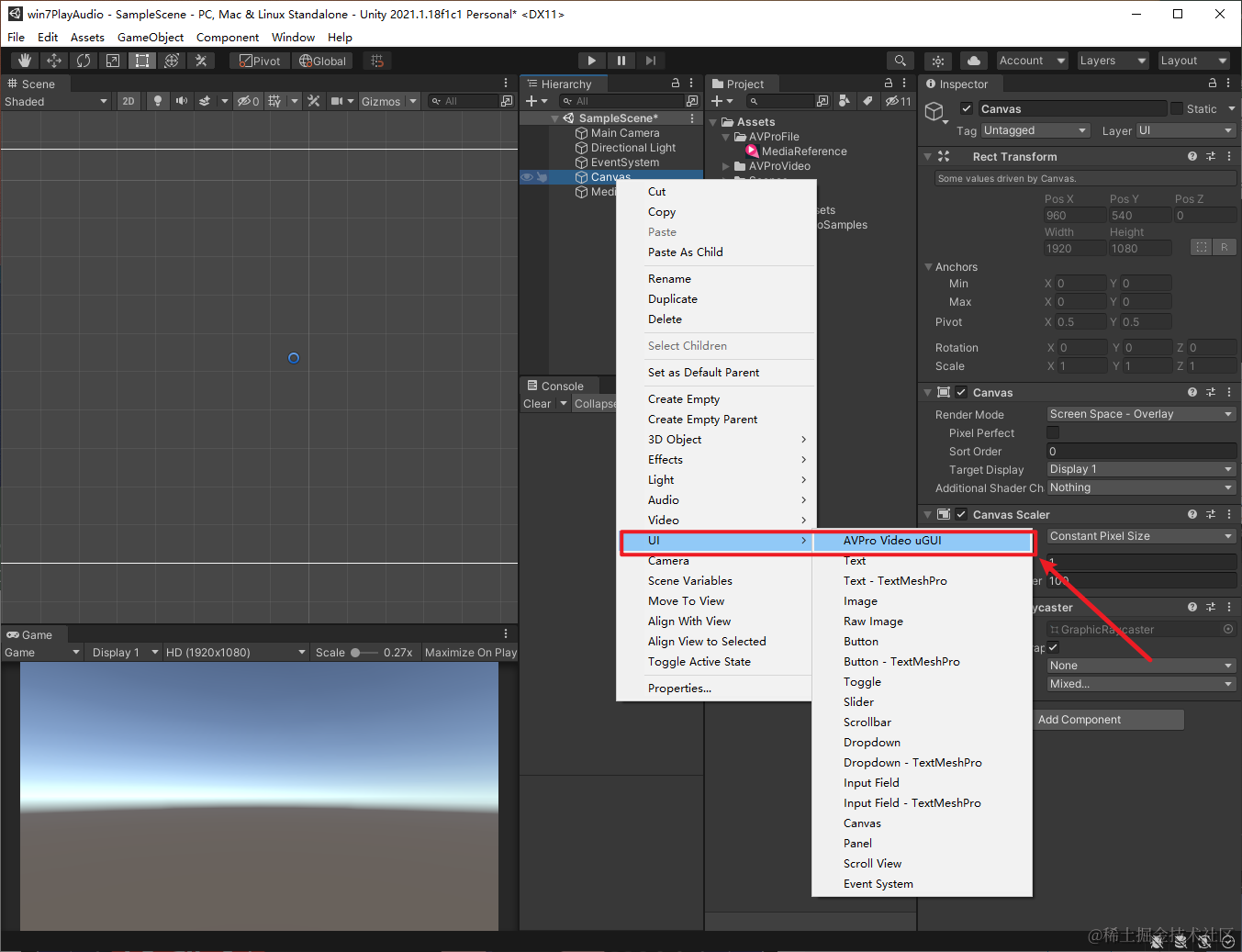Disable Canvas Scaler component checkbox
Viewport: 1242px width, 952px height.
961,514
